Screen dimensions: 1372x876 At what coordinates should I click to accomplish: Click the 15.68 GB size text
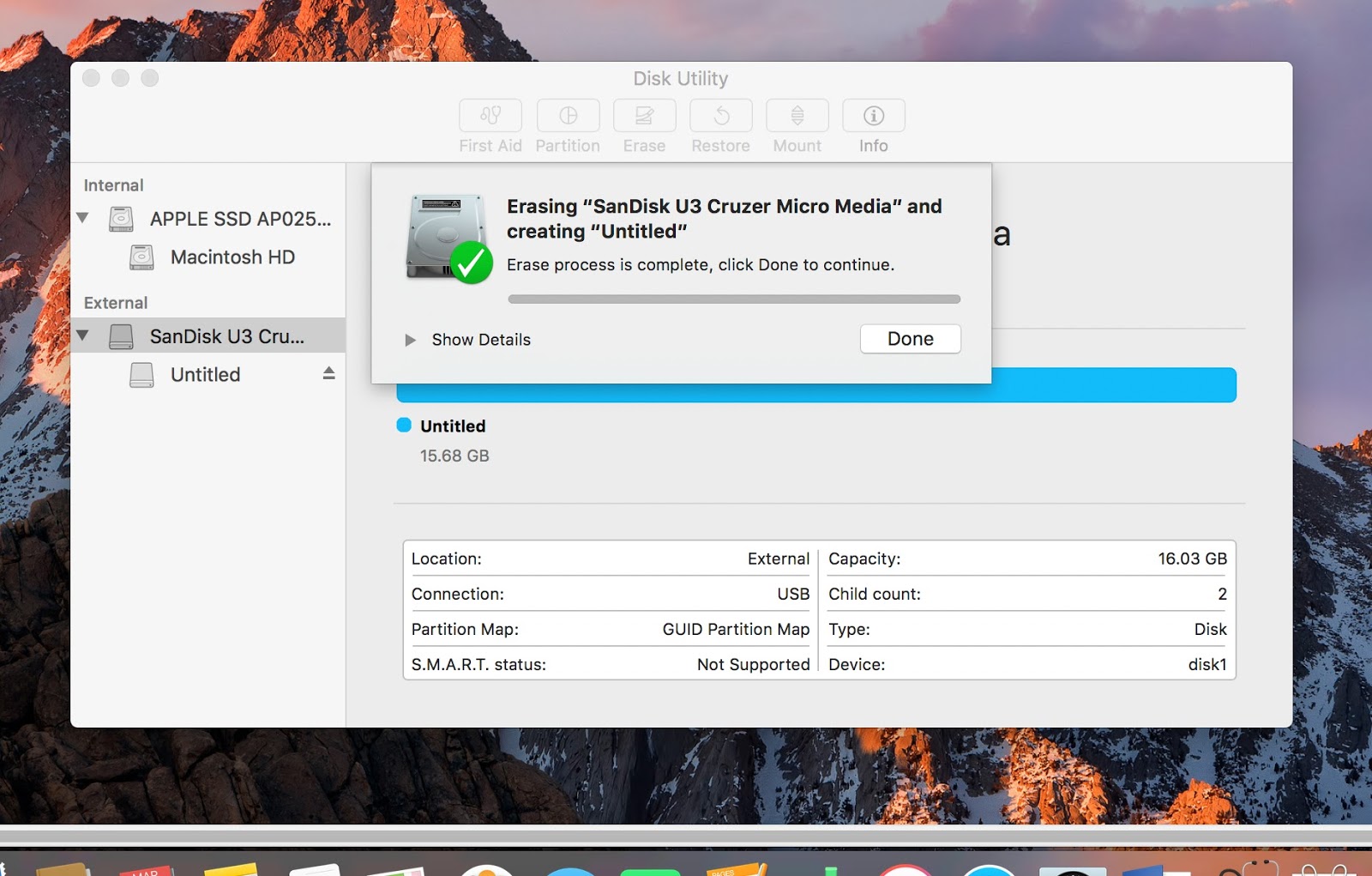click(x=454, y=456)
